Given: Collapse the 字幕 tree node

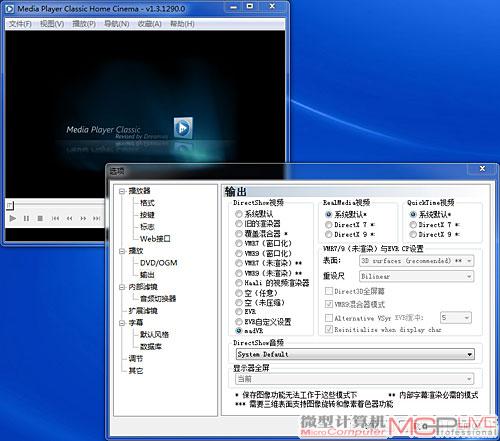Looking at the screenshot, I should coord(122,323).
